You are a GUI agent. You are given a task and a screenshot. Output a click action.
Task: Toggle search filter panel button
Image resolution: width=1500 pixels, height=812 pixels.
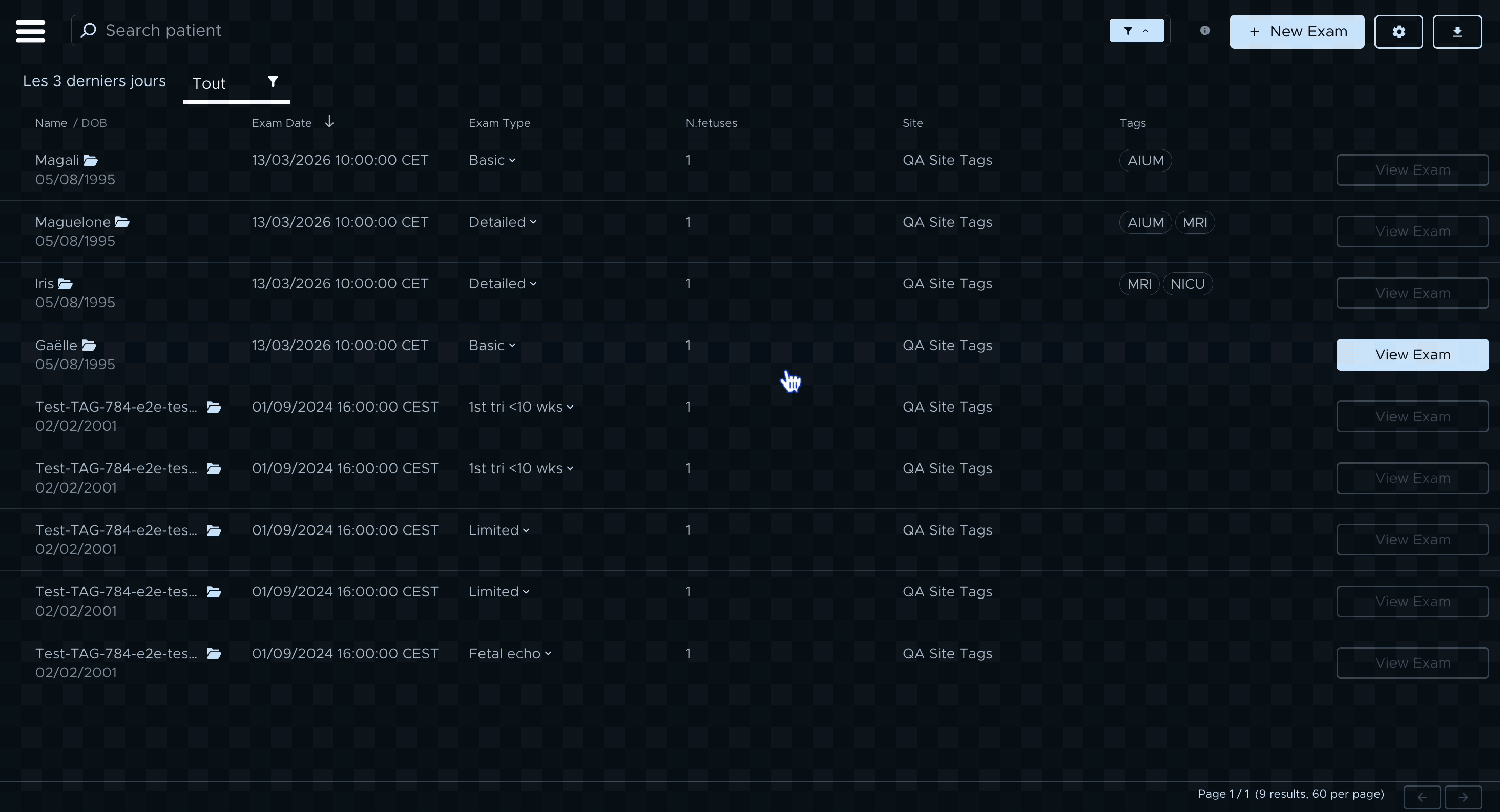tap(1136, 31)
